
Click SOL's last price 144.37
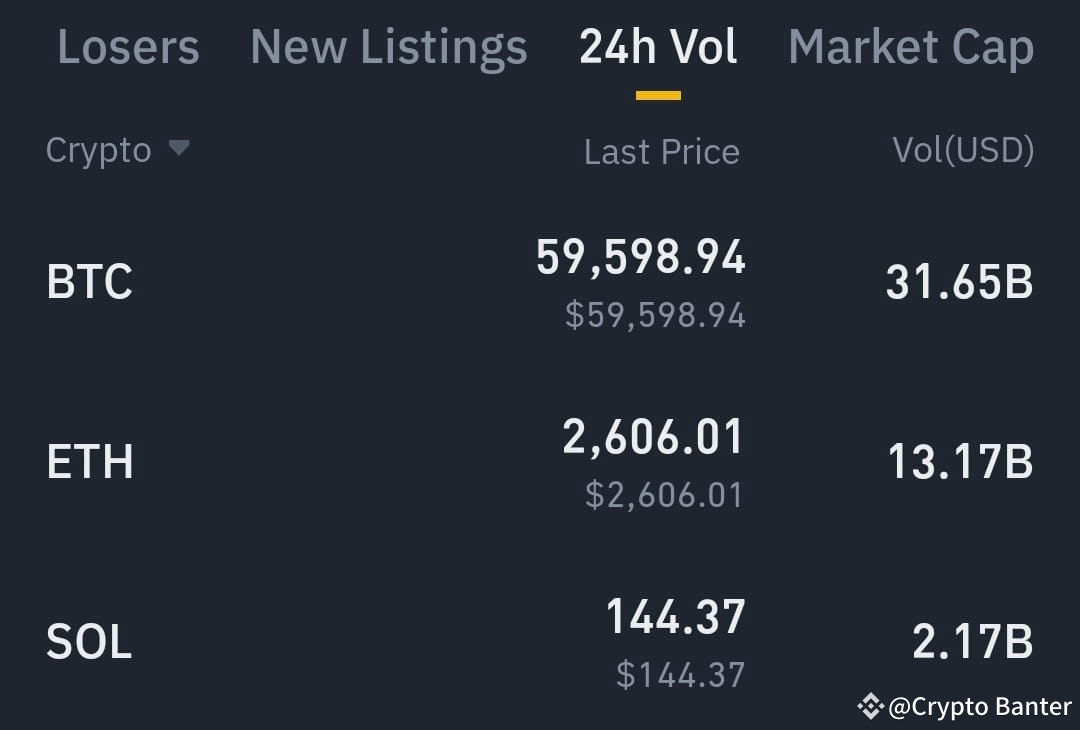(x=674, y=617)
